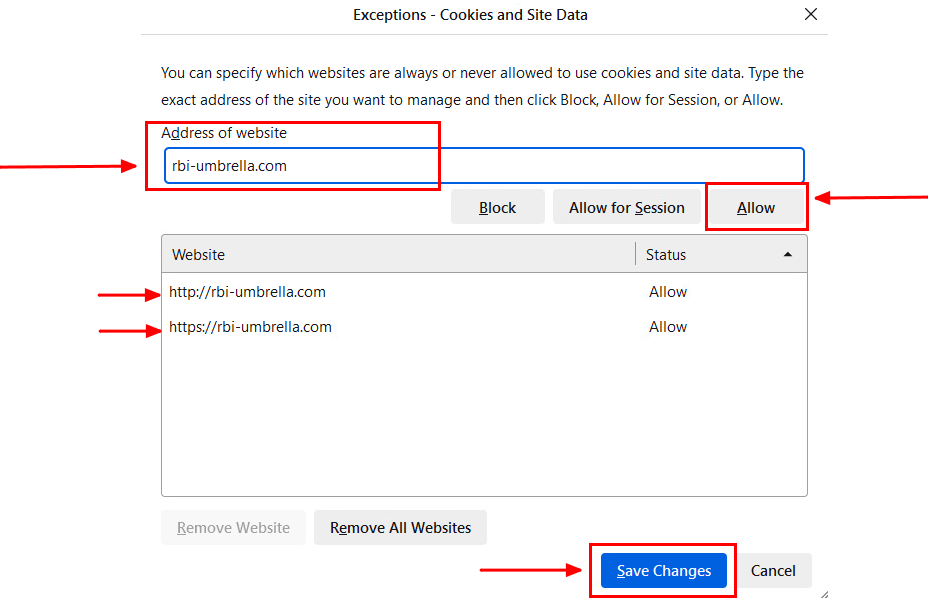928x598 pixels.
Task: Click the Block button
Action: click(497, 207)
